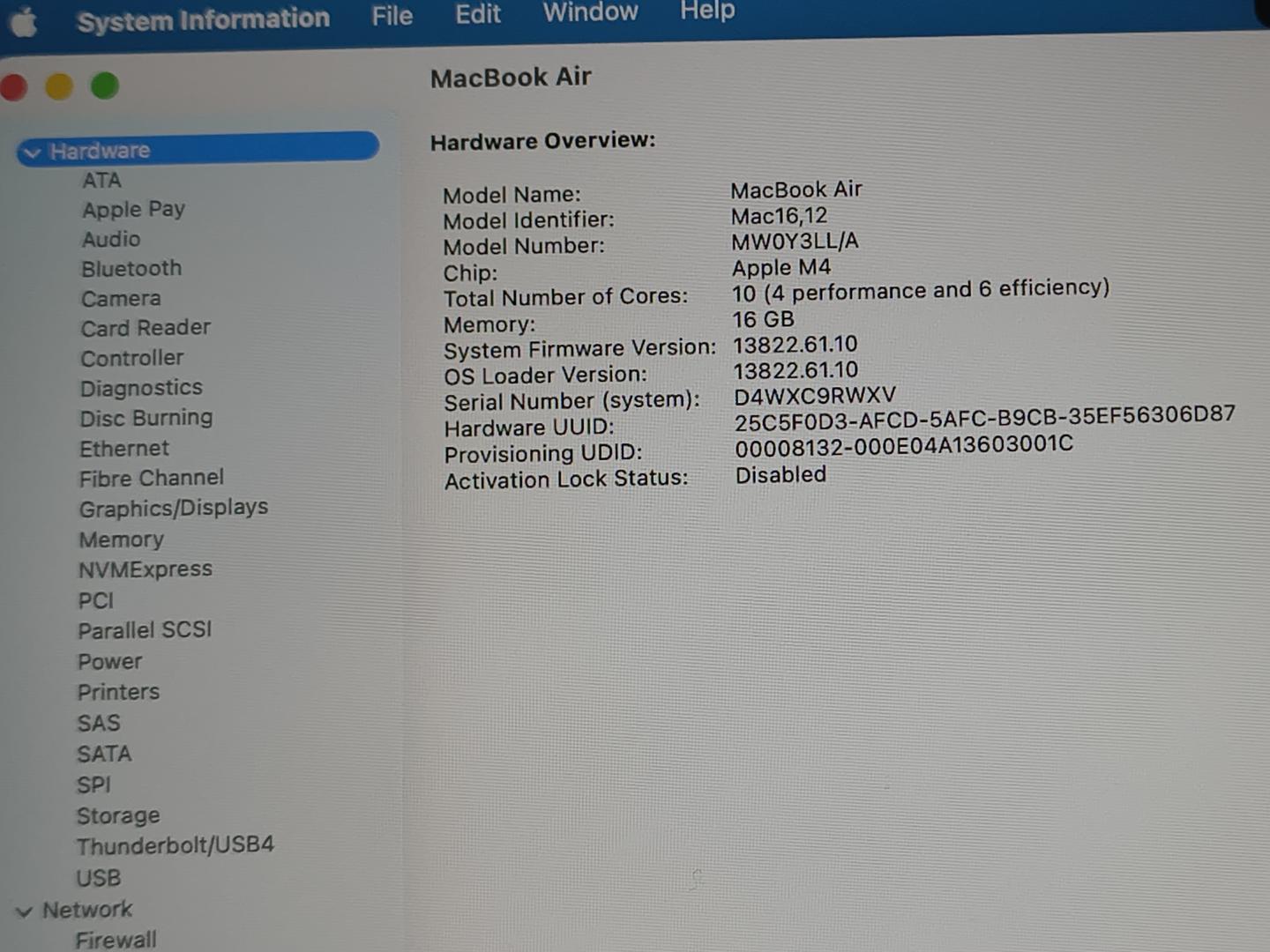Click the Provisioning UDID label
The height and width of the screenshot is (952, 1270).
543,454
